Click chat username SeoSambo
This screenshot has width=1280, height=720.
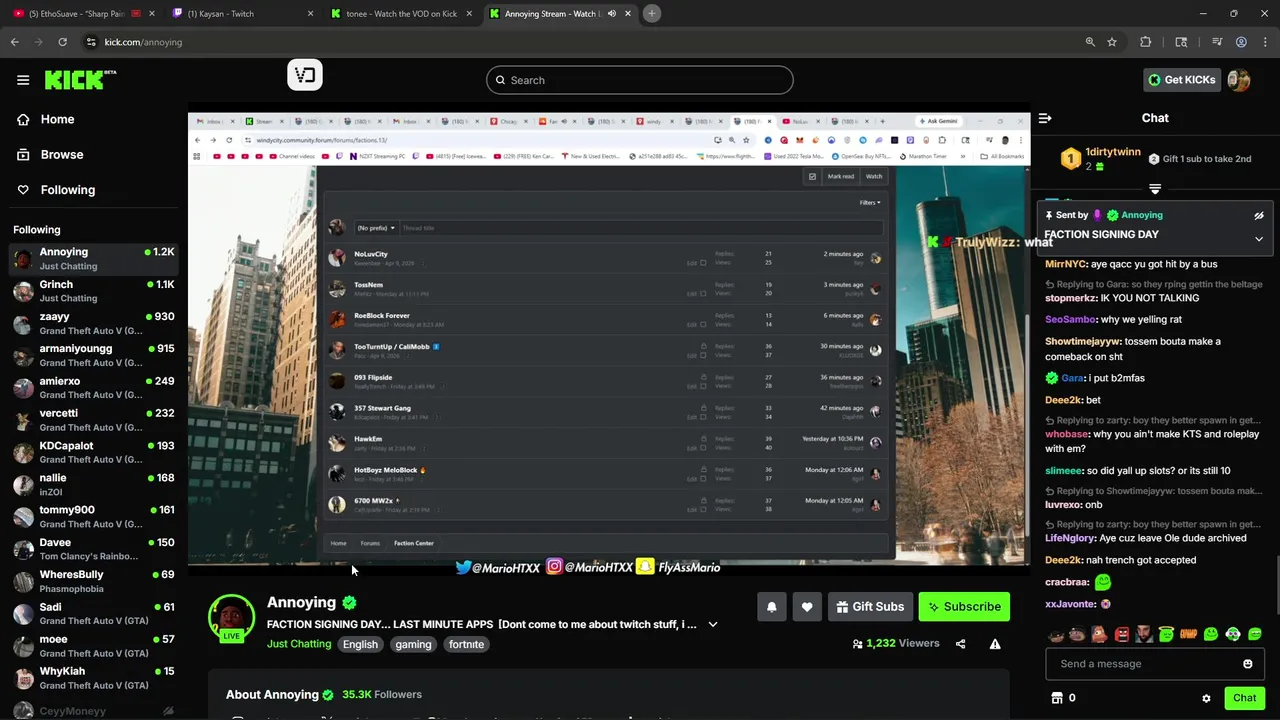pyautogui.click(x=1070, y=319)
